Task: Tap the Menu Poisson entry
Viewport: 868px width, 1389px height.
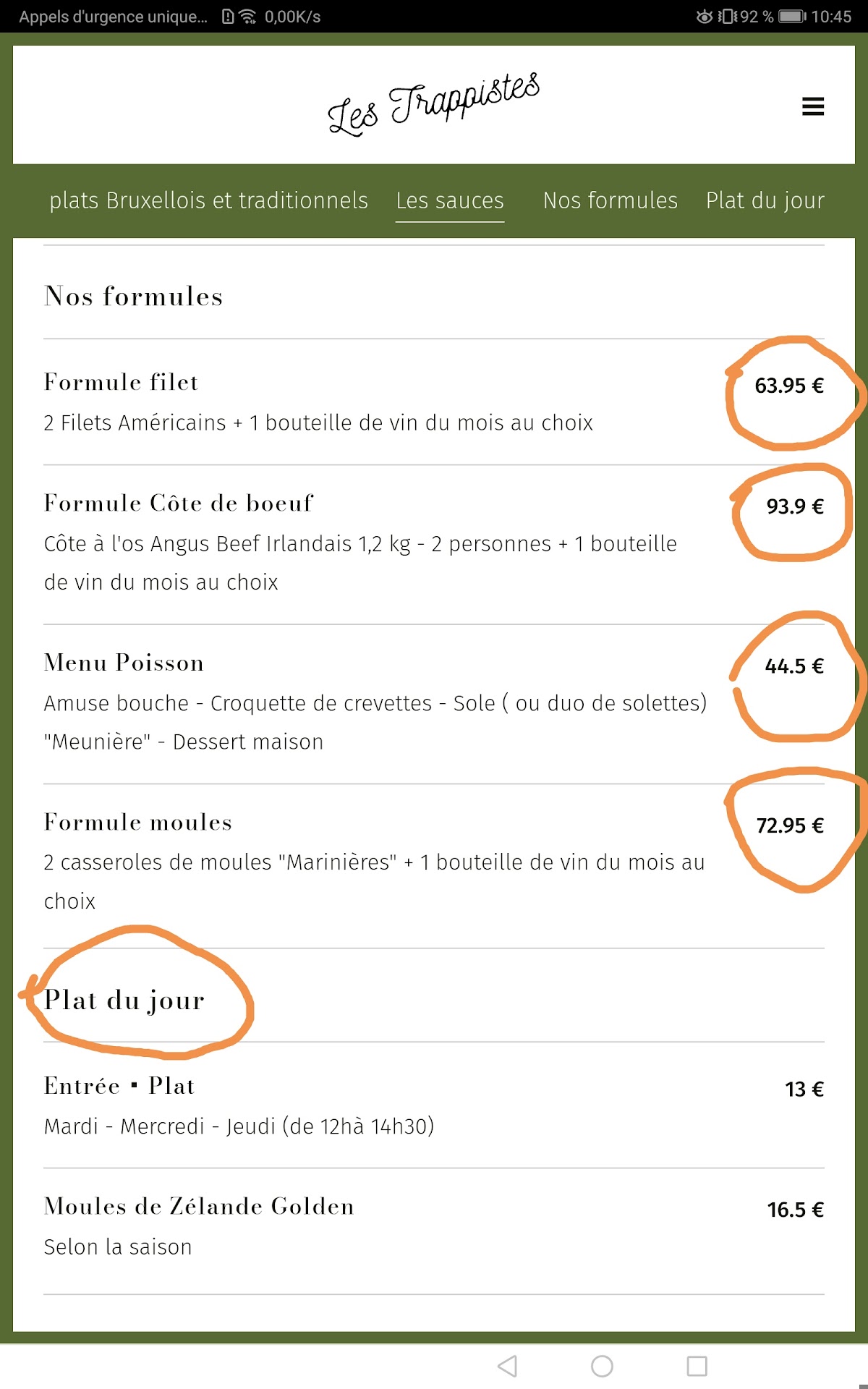Action: (124, 663)
